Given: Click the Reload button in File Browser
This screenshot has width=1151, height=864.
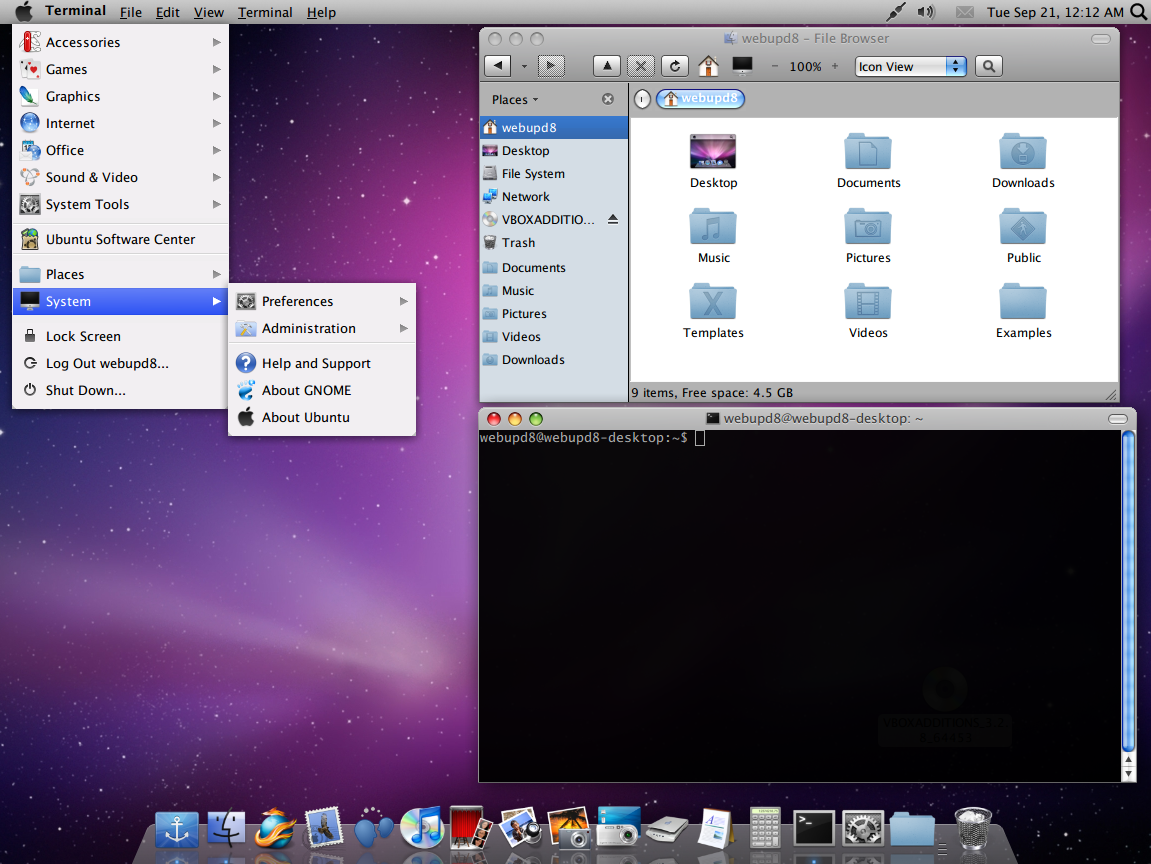Looking at the screenshot, I should (x=676, y=66).
